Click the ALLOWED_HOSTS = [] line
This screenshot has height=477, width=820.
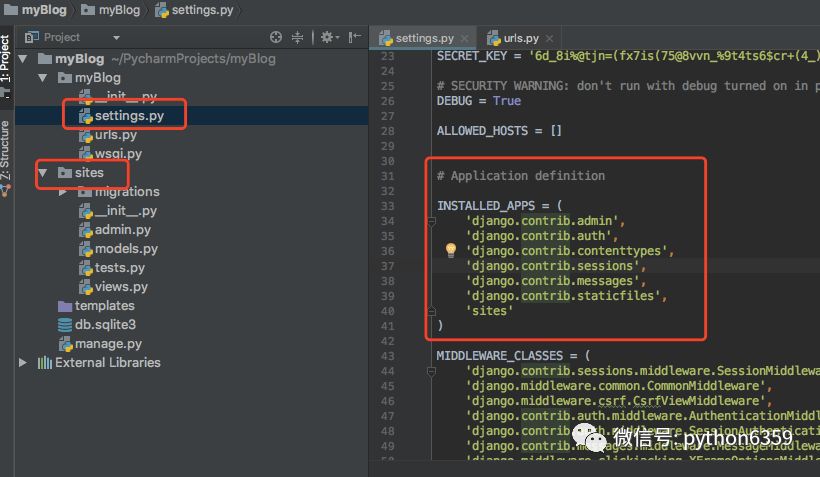point(499,131)
